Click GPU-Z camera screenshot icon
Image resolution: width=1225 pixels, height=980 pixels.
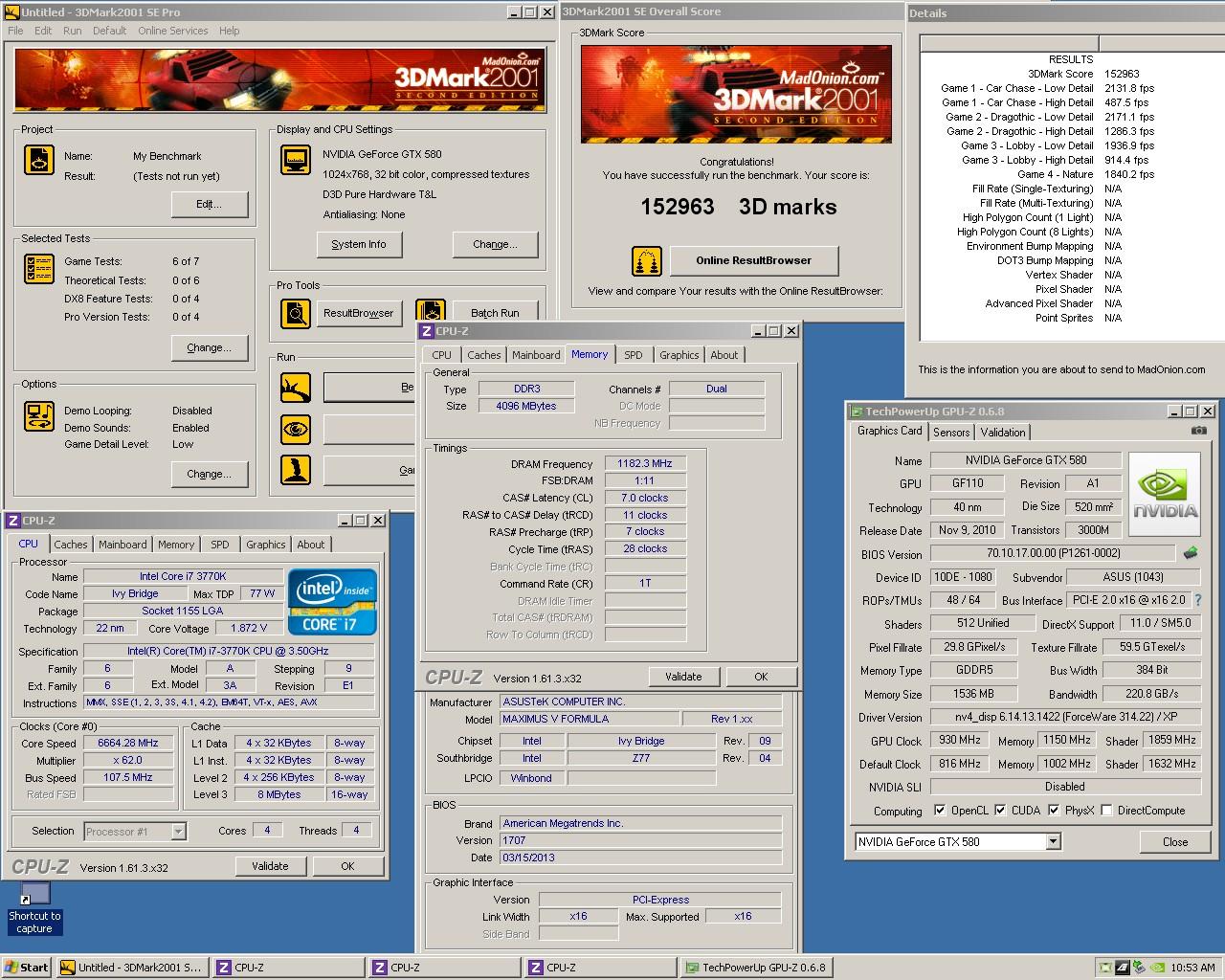[1198, 431]
